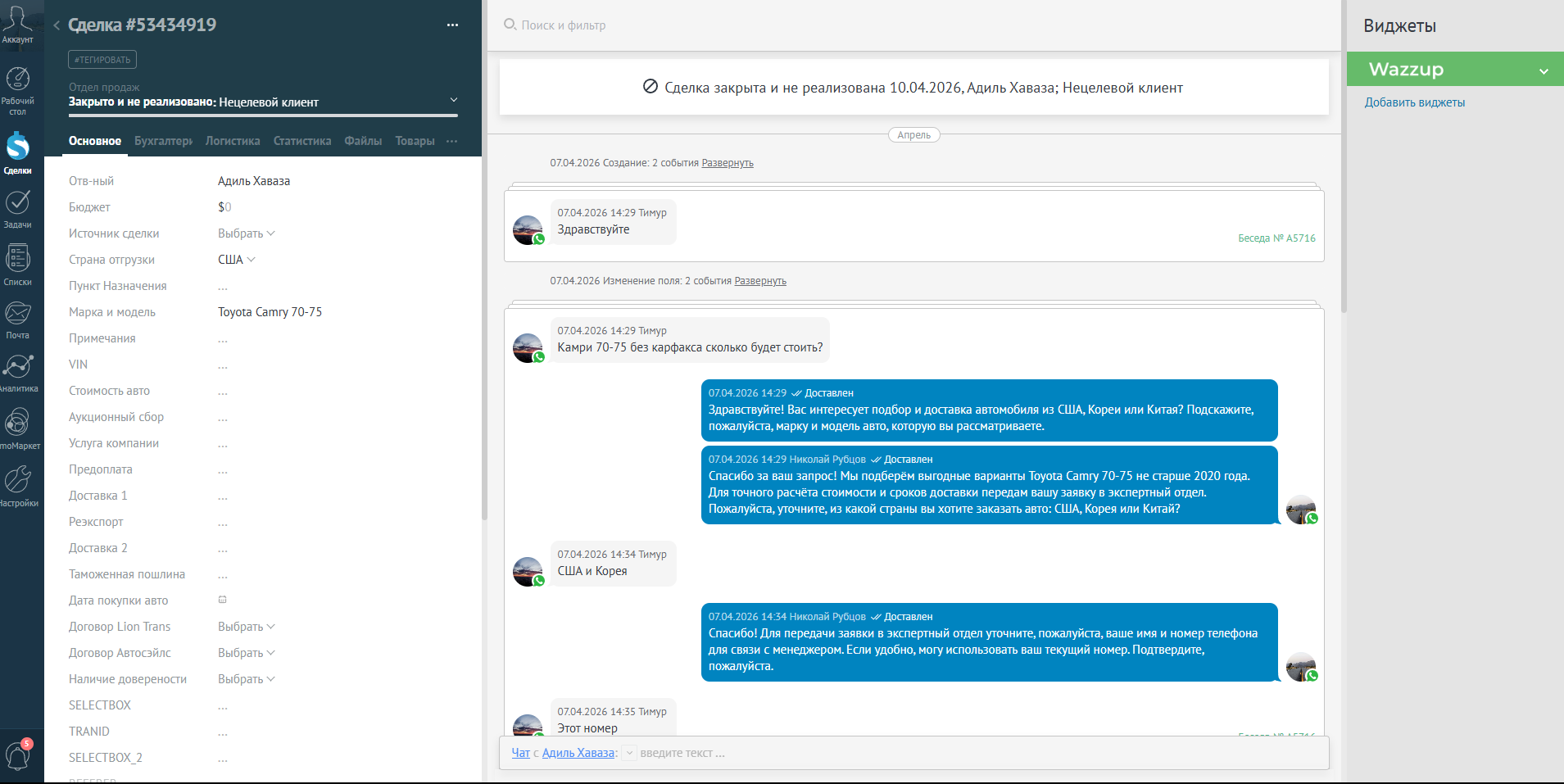Click deal title Сделка #53434919
The image size is (1564, 784).
143,25
